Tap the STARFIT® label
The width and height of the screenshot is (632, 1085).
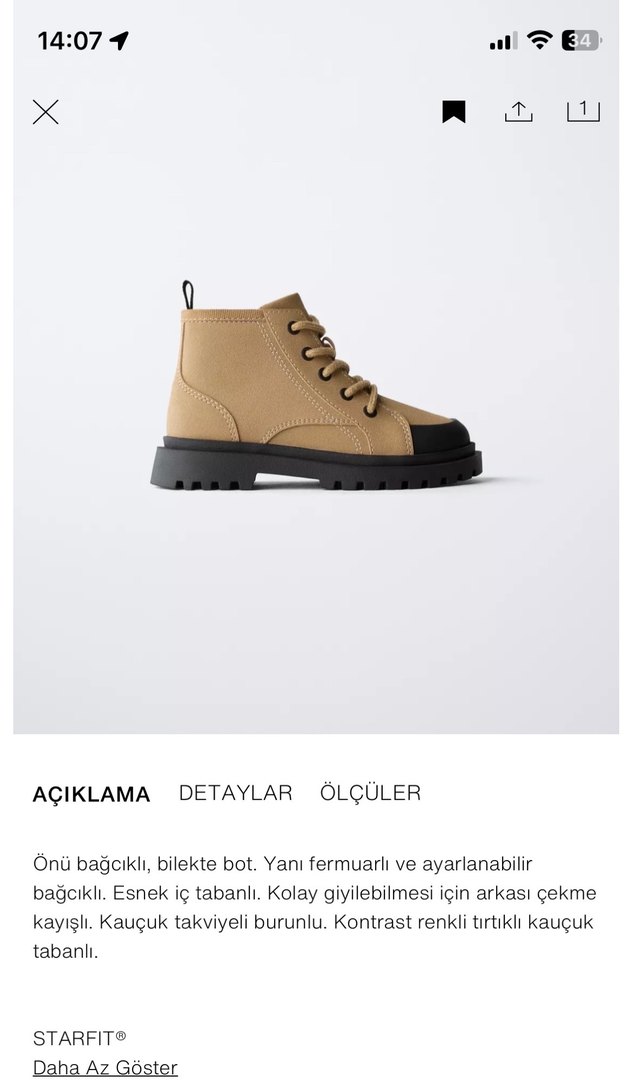(80, 1038)
